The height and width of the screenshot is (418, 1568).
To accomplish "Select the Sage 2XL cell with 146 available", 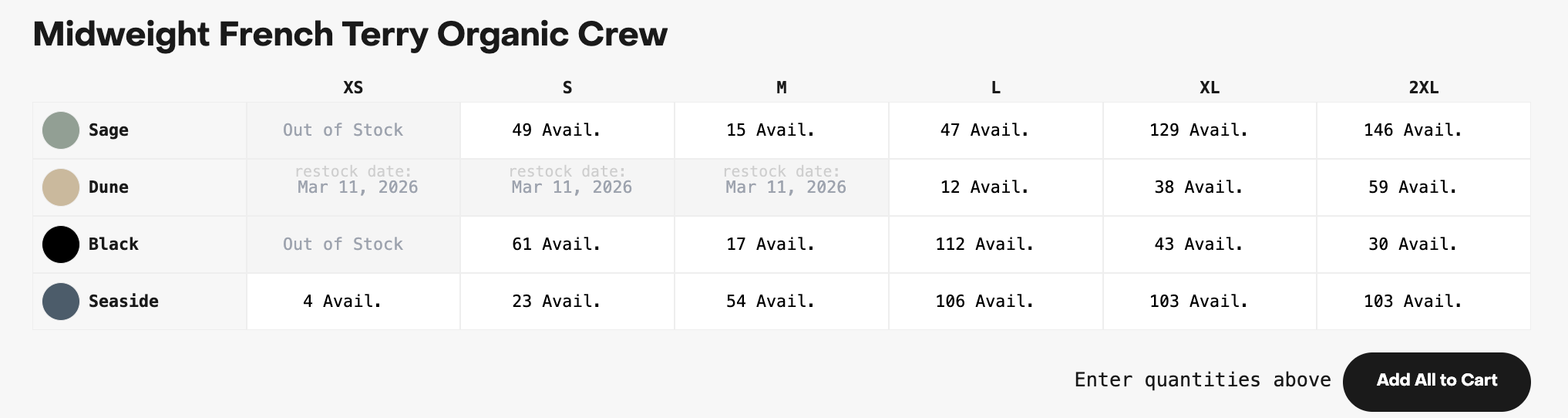I will tap(1424, 130).
